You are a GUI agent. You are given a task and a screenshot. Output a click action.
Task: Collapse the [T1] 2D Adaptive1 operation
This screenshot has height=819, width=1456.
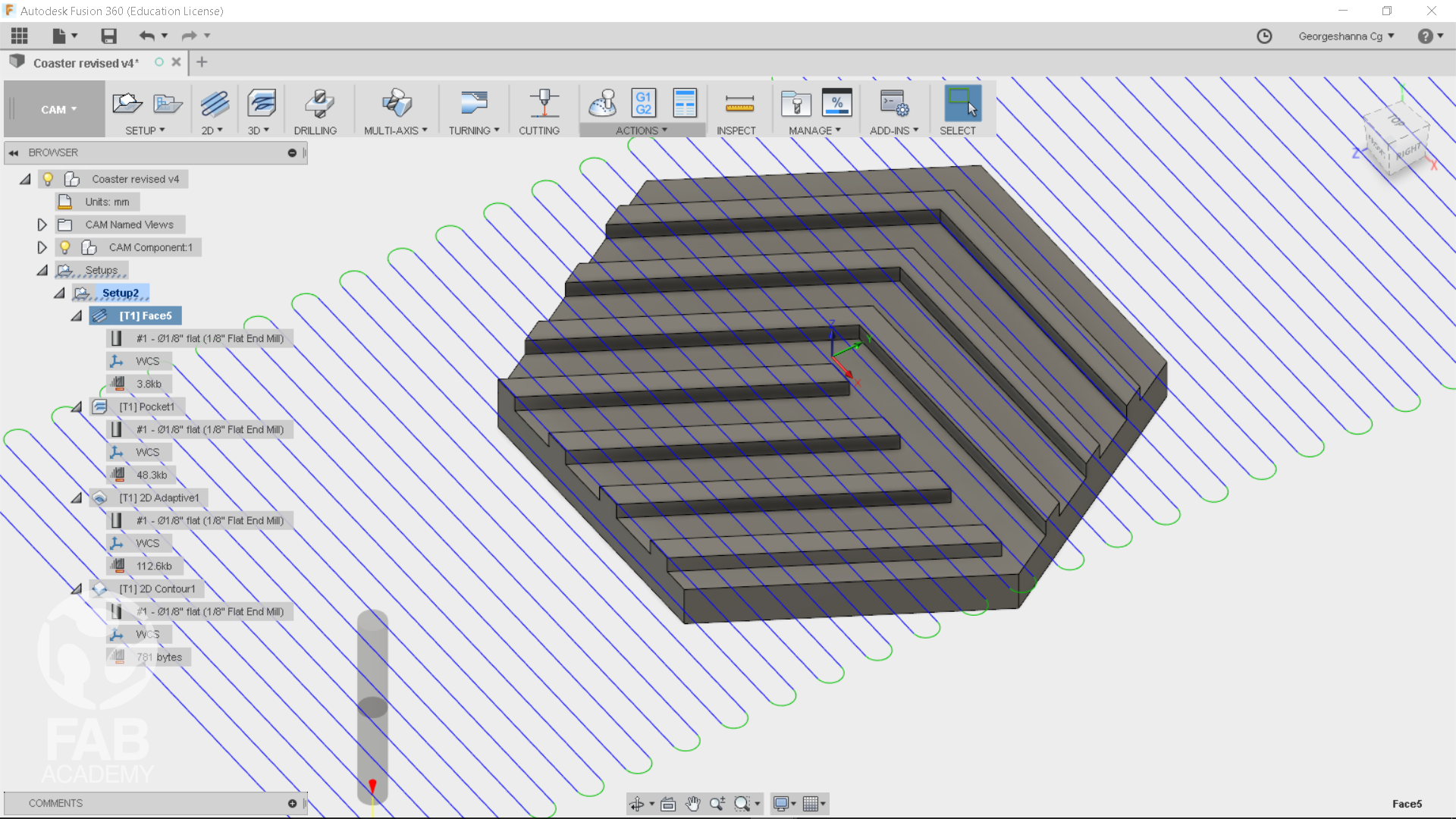point(76,498)
